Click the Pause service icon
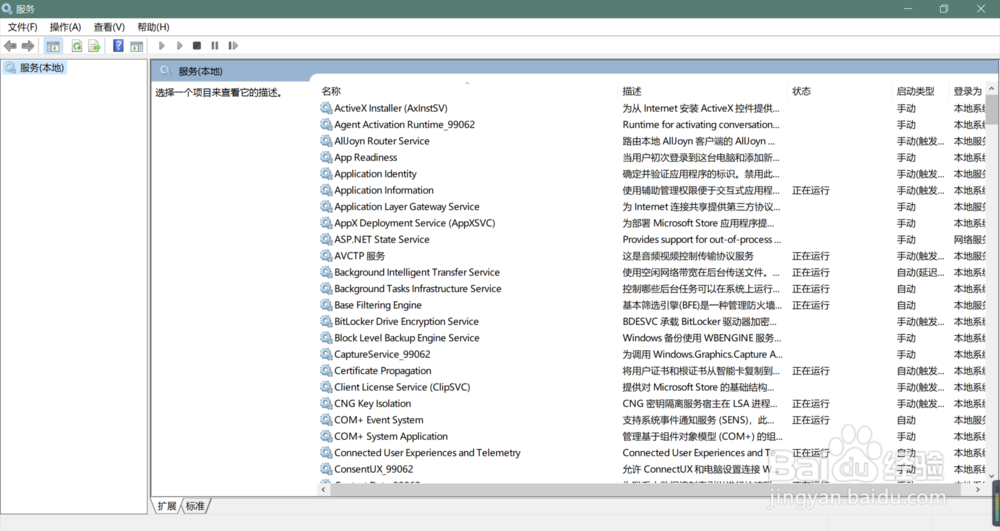Screen dimensions: 1000x531 pyautogui.click(x=215, y=46)
